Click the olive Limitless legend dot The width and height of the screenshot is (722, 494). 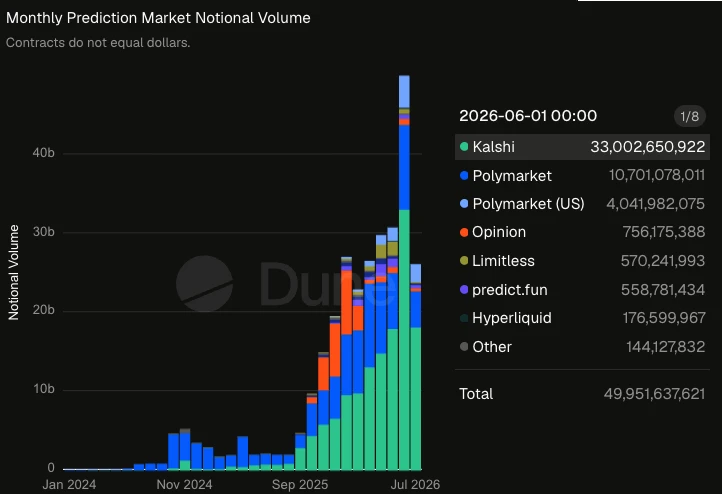coord(464,261)
